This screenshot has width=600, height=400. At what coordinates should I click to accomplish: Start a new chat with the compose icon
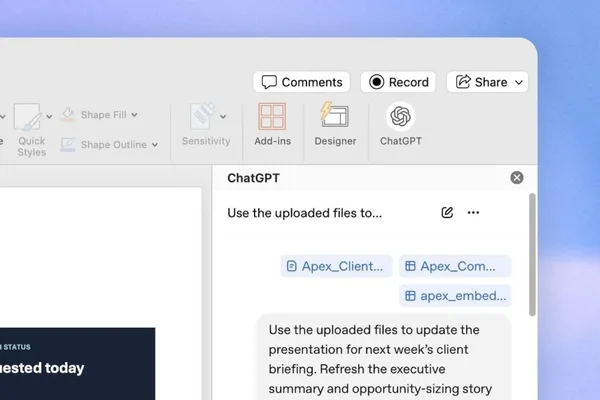(447, 212)
